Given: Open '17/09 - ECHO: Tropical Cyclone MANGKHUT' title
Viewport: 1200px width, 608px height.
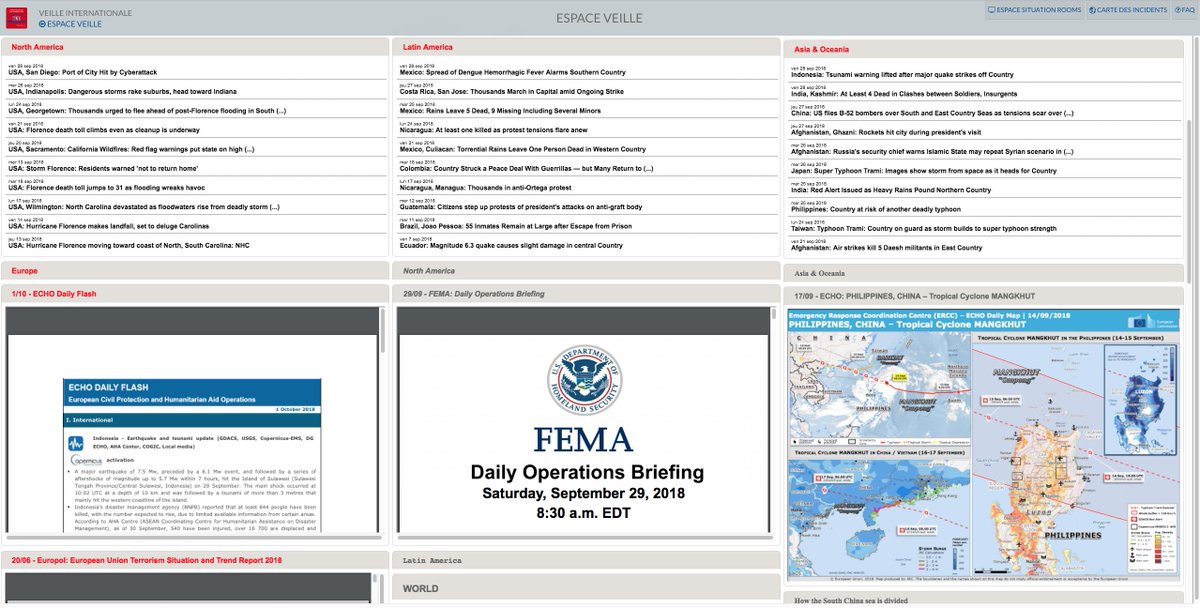Looking at the screenshot, I should coord(915,296).
